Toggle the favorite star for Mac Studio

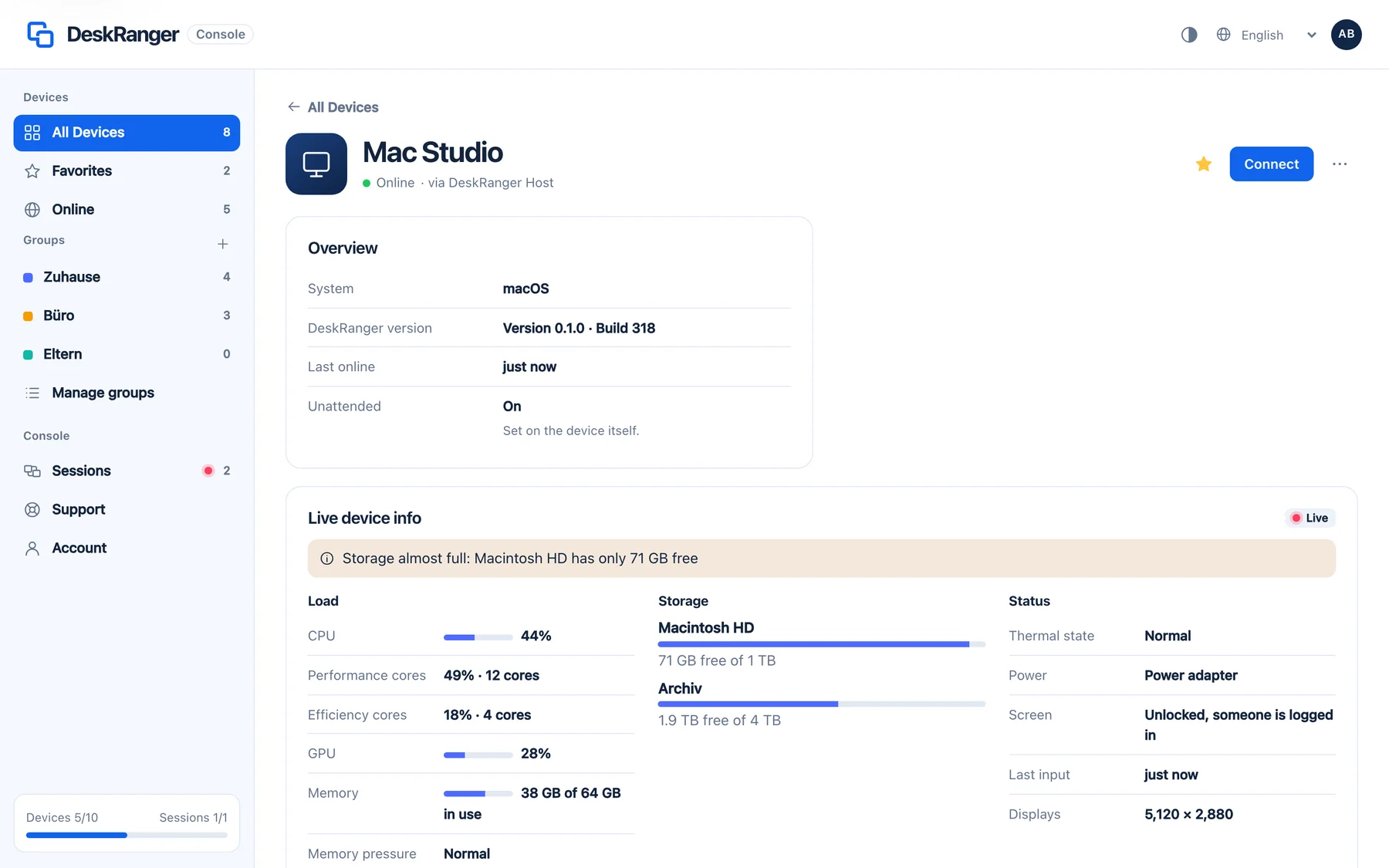[1203, 164]
